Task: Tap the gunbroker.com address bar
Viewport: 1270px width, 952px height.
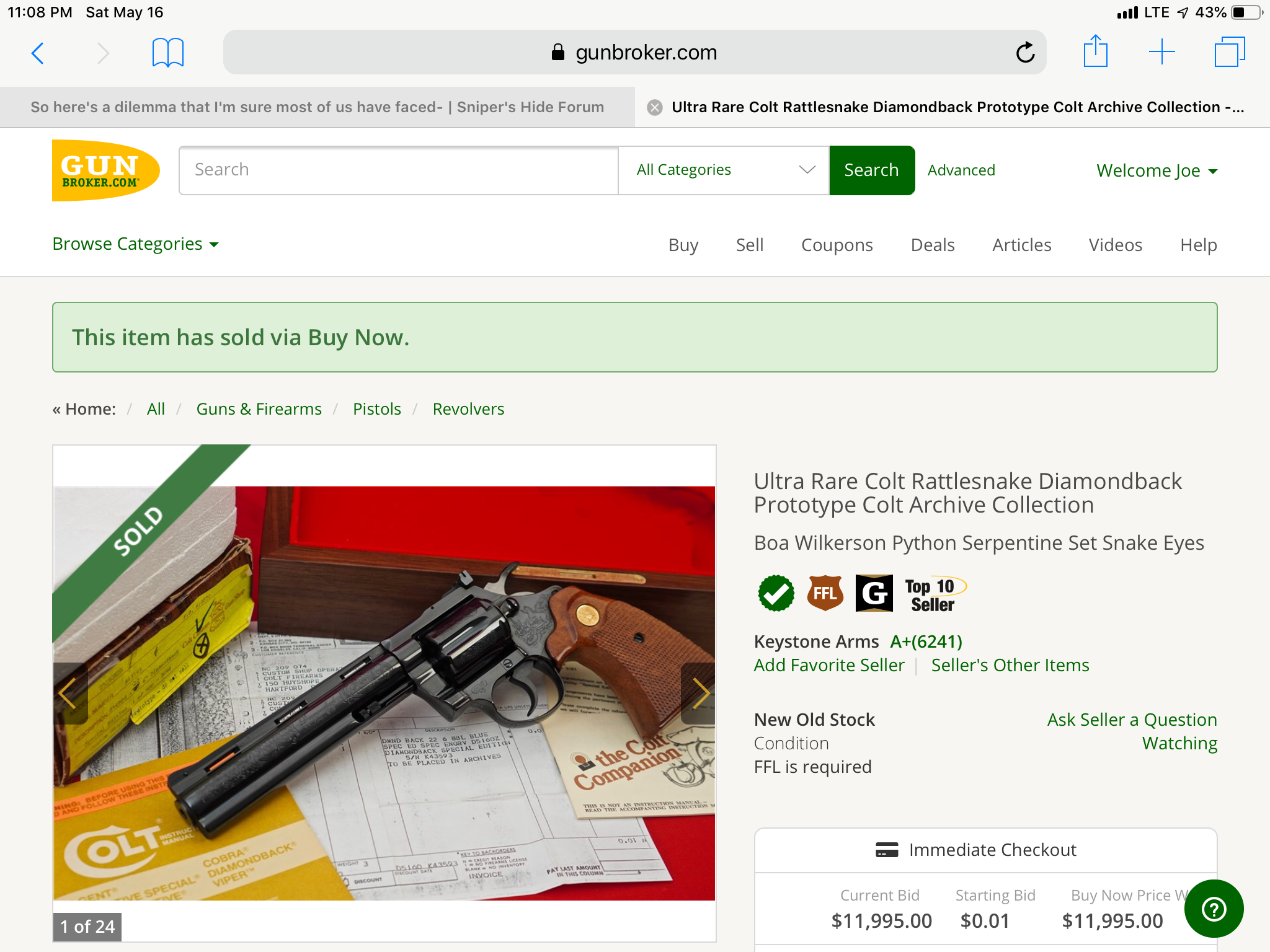Action: point(635,53)
